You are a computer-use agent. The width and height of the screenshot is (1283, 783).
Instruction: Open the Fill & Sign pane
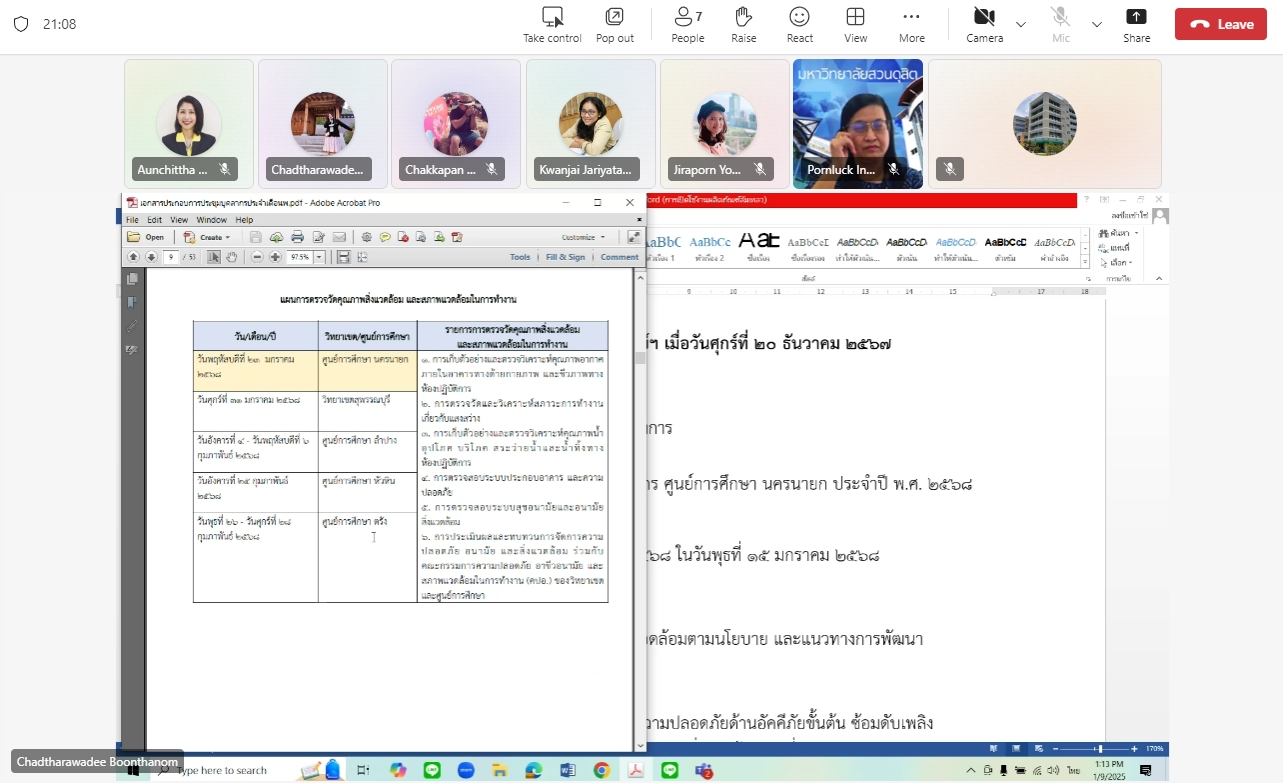(x=565, y=257)
